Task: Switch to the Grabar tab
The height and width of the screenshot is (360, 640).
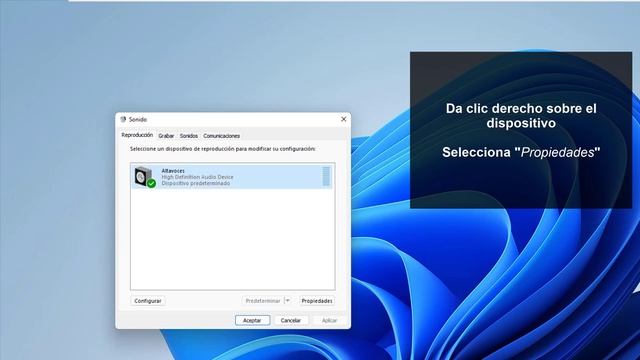Action: click(x=166, y=136)
